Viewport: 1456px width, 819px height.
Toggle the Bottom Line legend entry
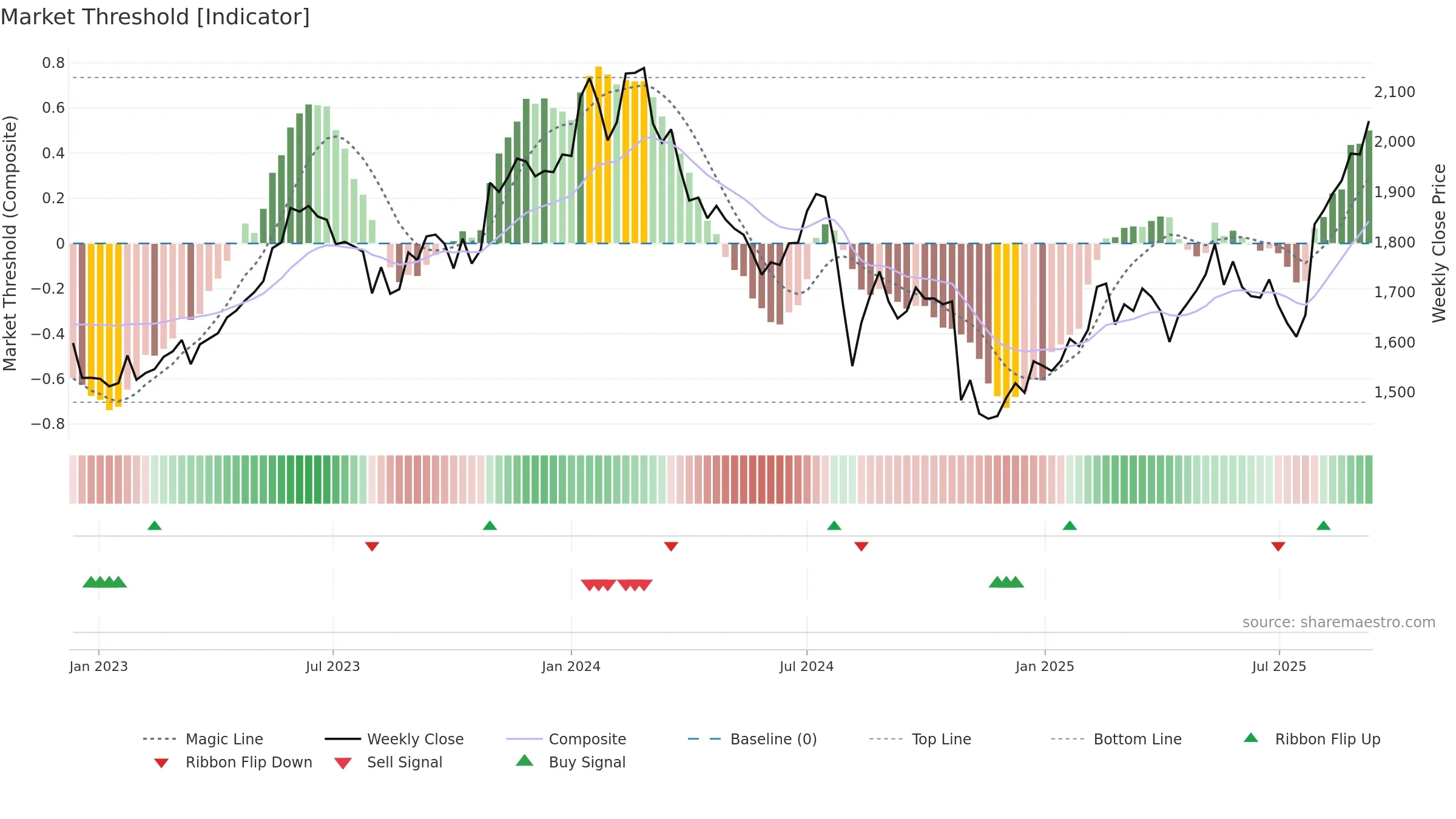click(x=1116, y=739)
